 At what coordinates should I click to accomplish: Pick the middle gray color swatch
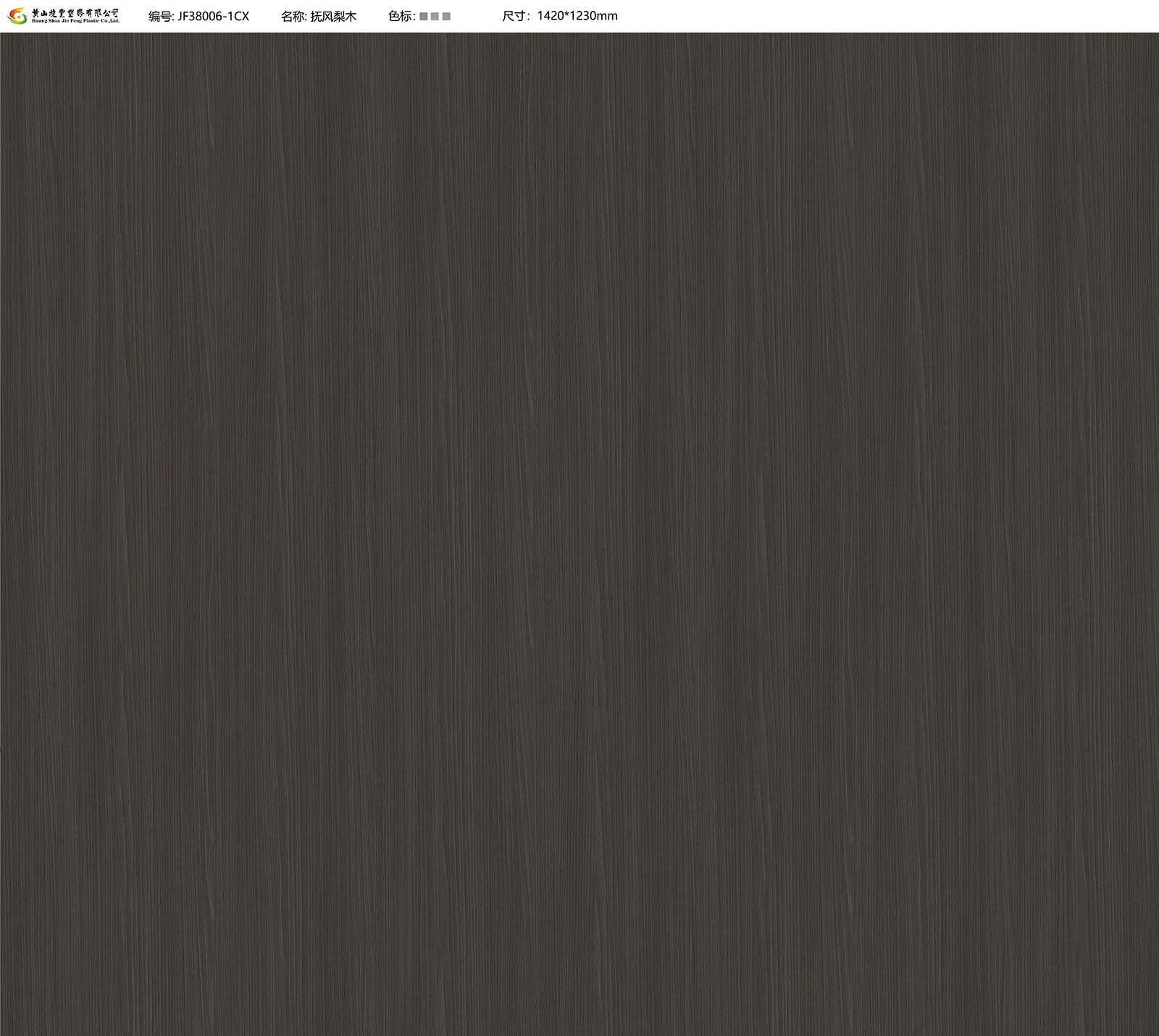click(x=435, y=16)
